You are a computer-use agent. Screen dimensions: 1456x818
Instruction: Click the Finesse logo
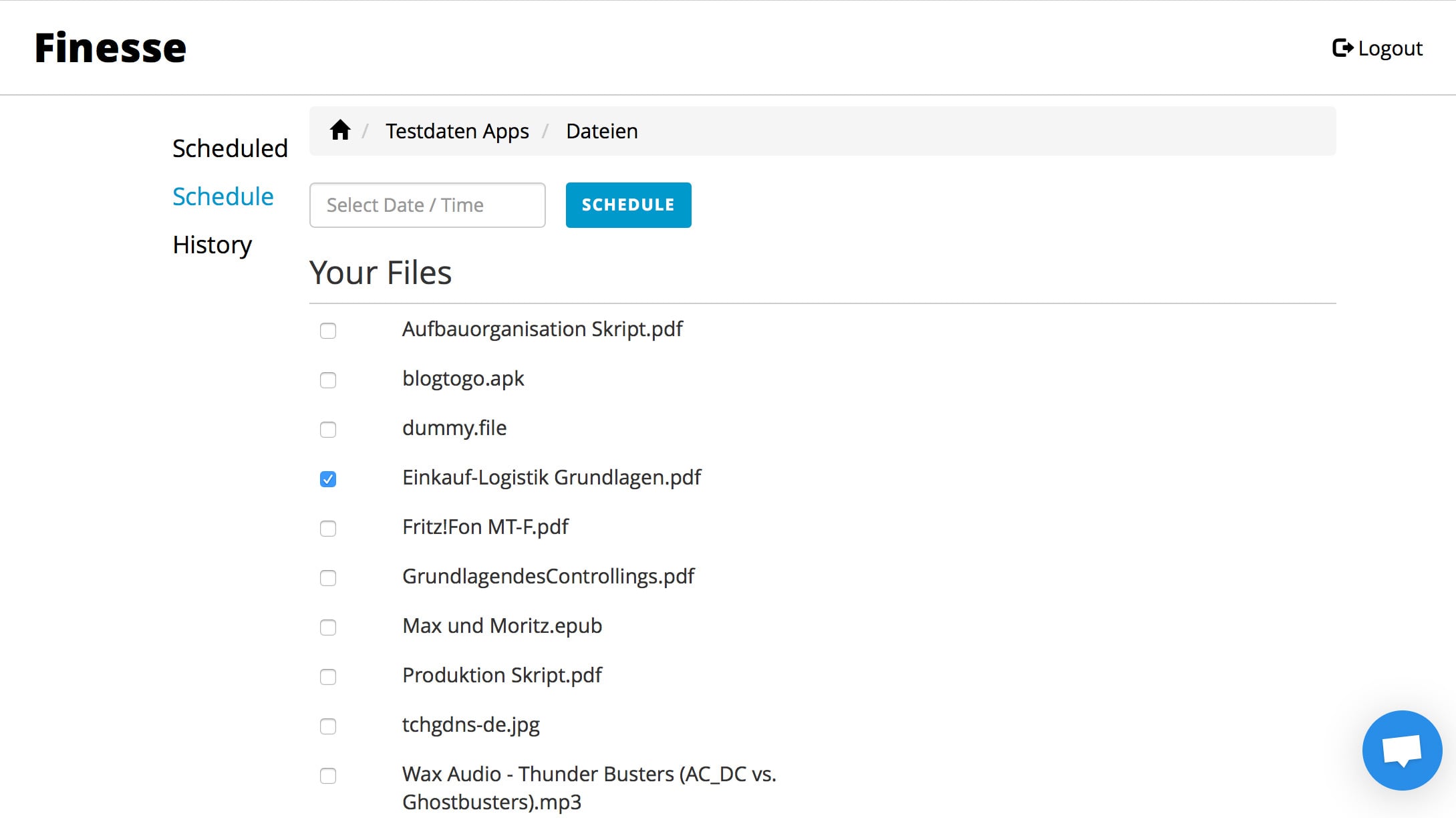(111, 48)
